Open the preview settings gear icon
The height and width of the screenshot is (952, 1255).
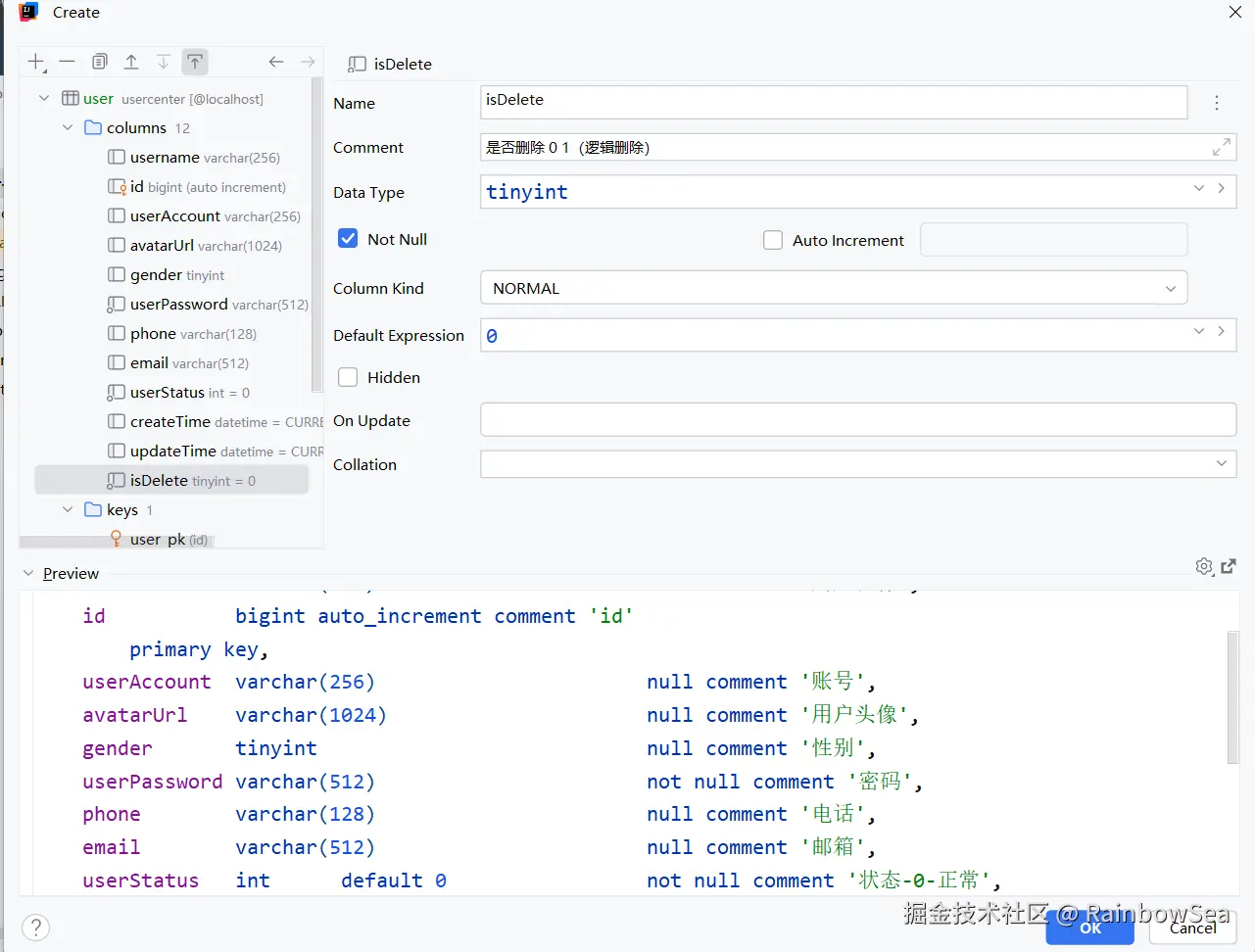pos(1204,566)
